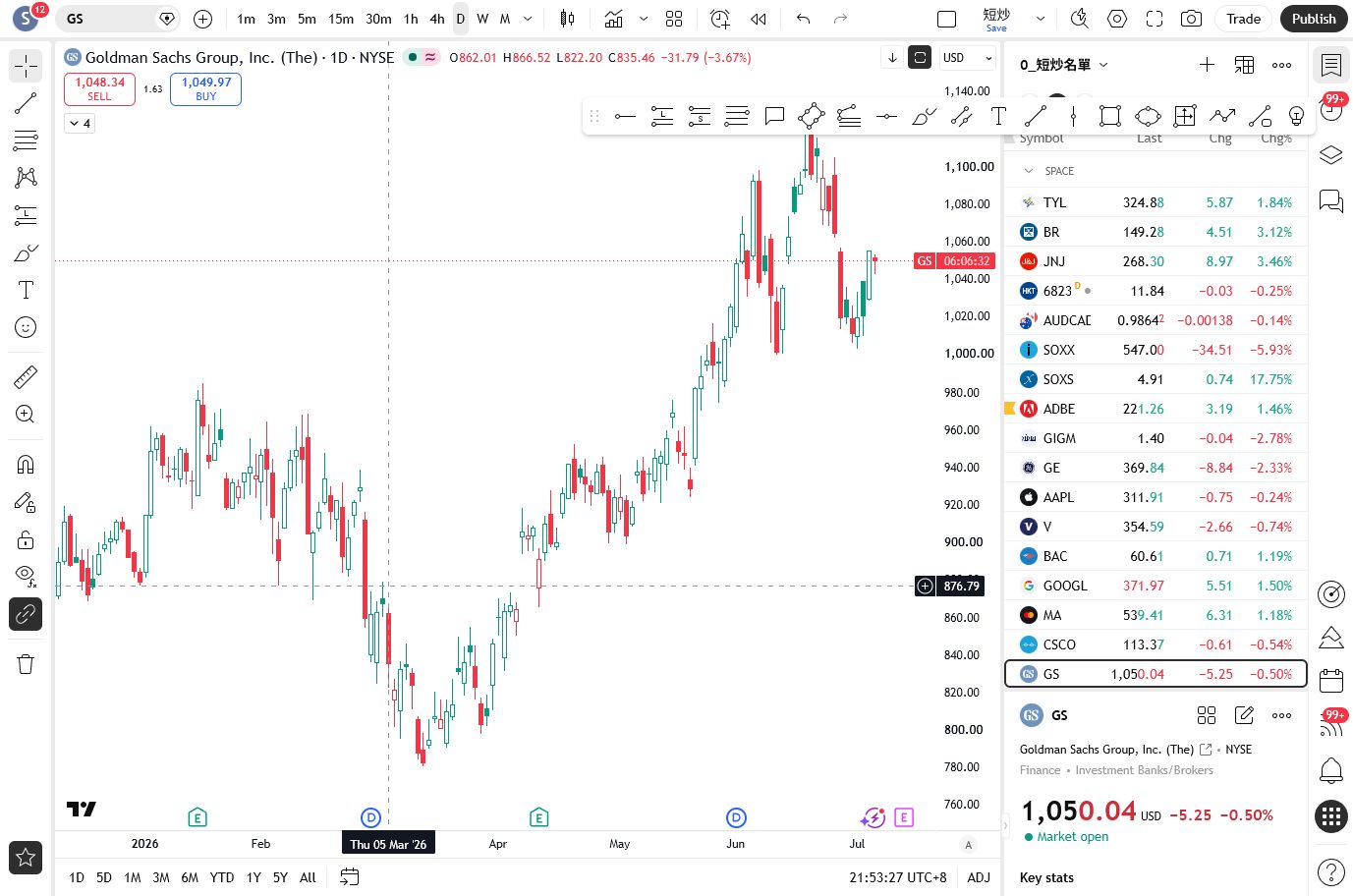The height and width of the screenshot is (896, 1353).
Task: Select the idea lightbulb tool
Action: pos(1297,116)
